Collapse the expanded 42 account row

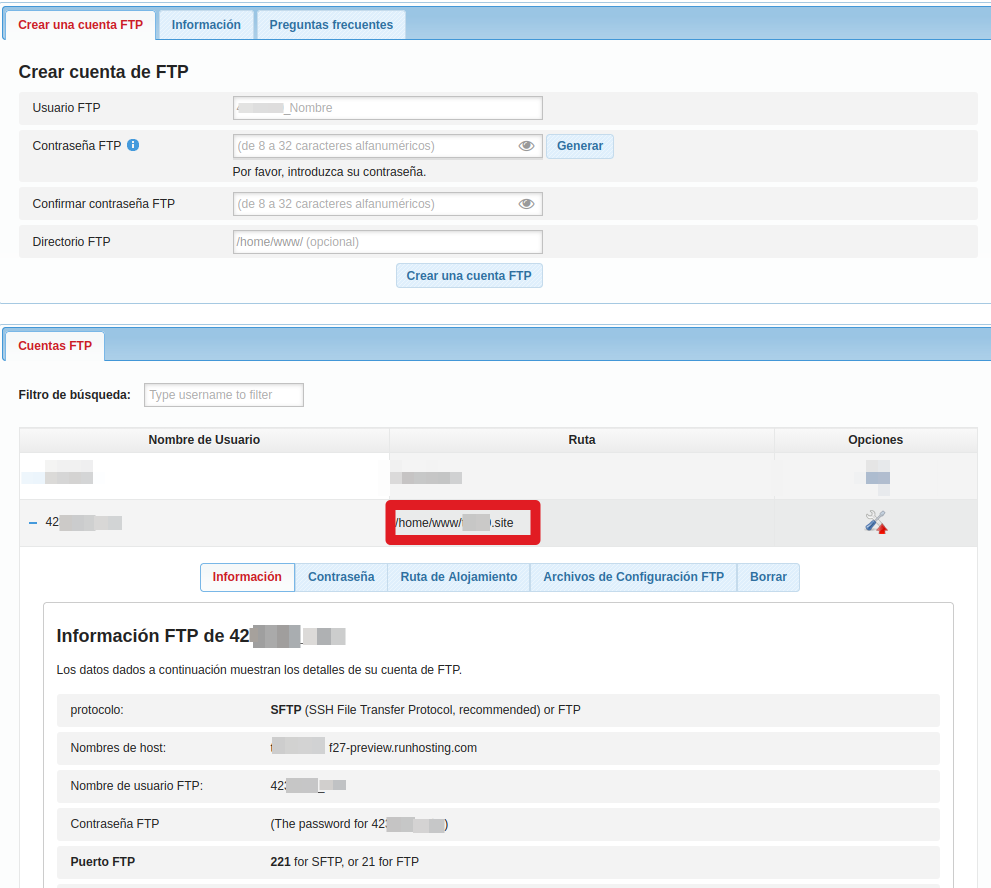click(x=33, y=523)
